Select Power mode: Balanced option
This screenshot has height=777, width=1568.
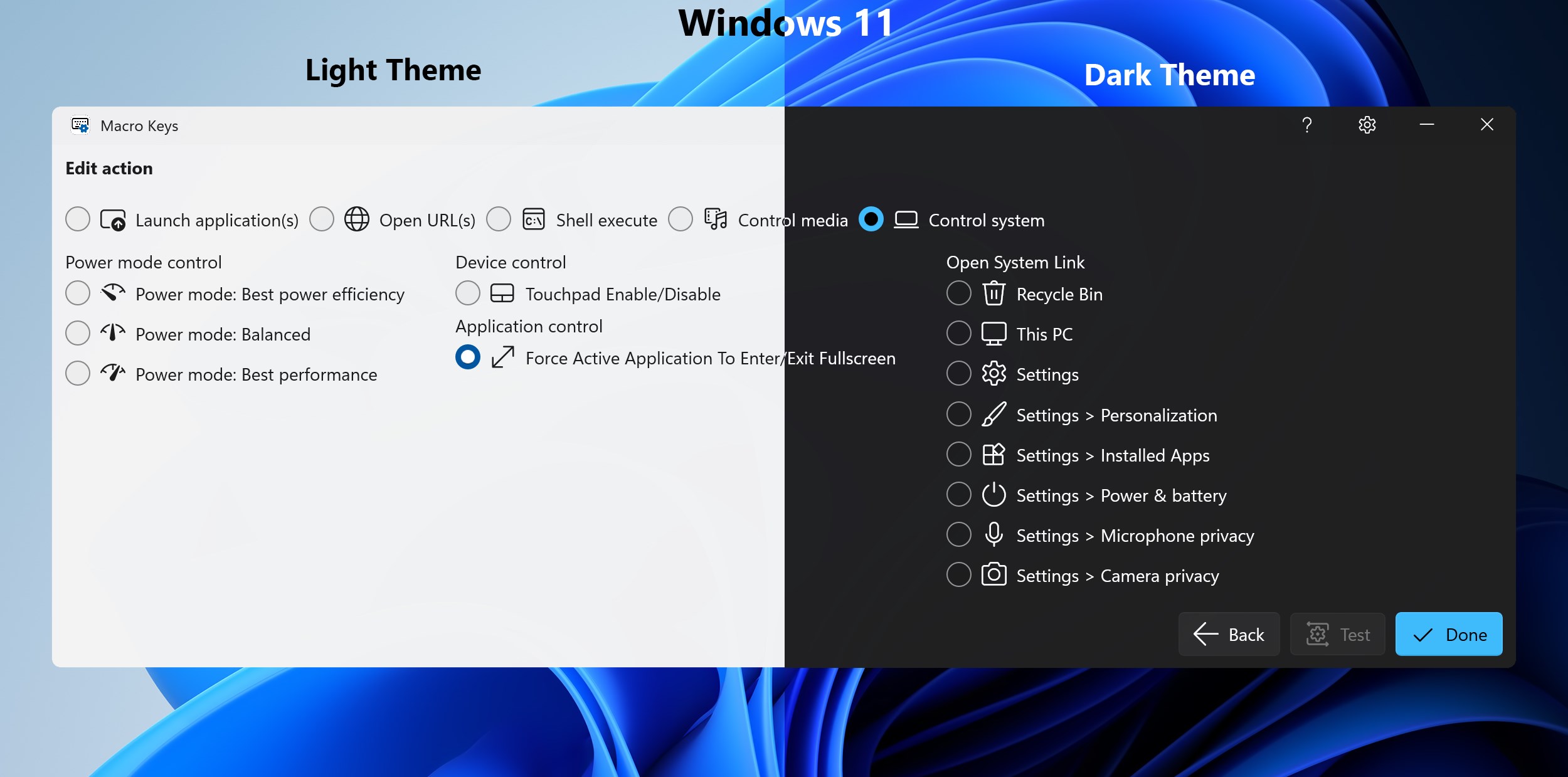tap(78, 333)
